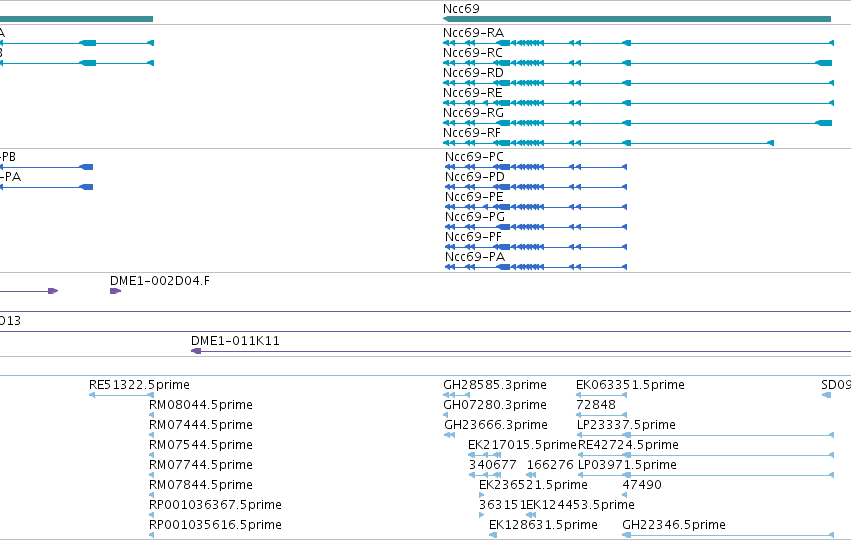Select transcript Ncc69-RA label
Image resolution: width=851 pixels, height=540 pixels.
click(x=473, y=33)
